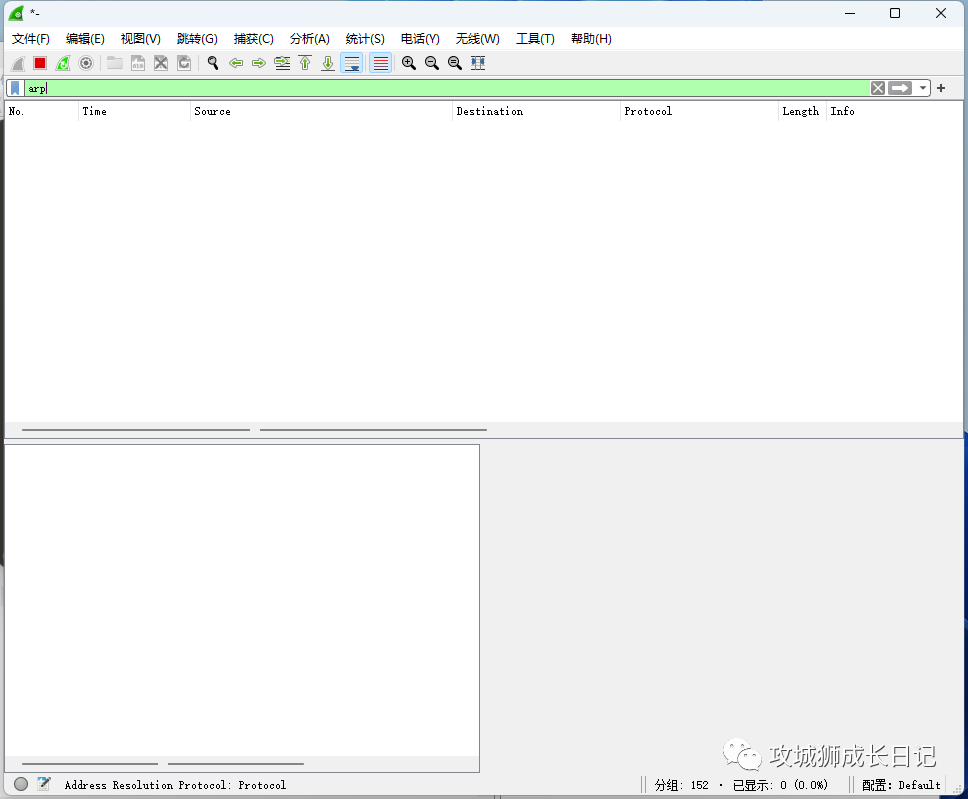This screenshot has height=799, width=968.
Task: Open the 统计(S) menu
Action: (x=365, y=39)
